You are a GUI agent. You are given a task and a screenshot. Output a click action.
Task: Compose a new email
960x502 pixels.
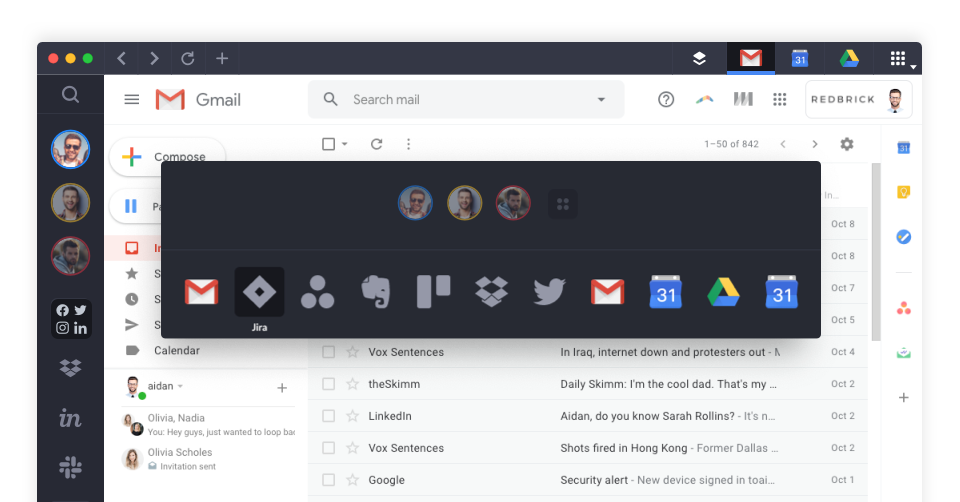167,157
